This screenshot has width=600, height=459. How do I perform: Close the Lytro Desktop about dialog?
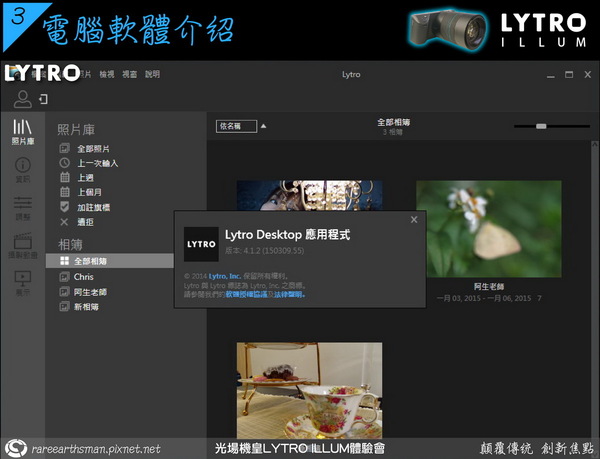tap(414, 219)
